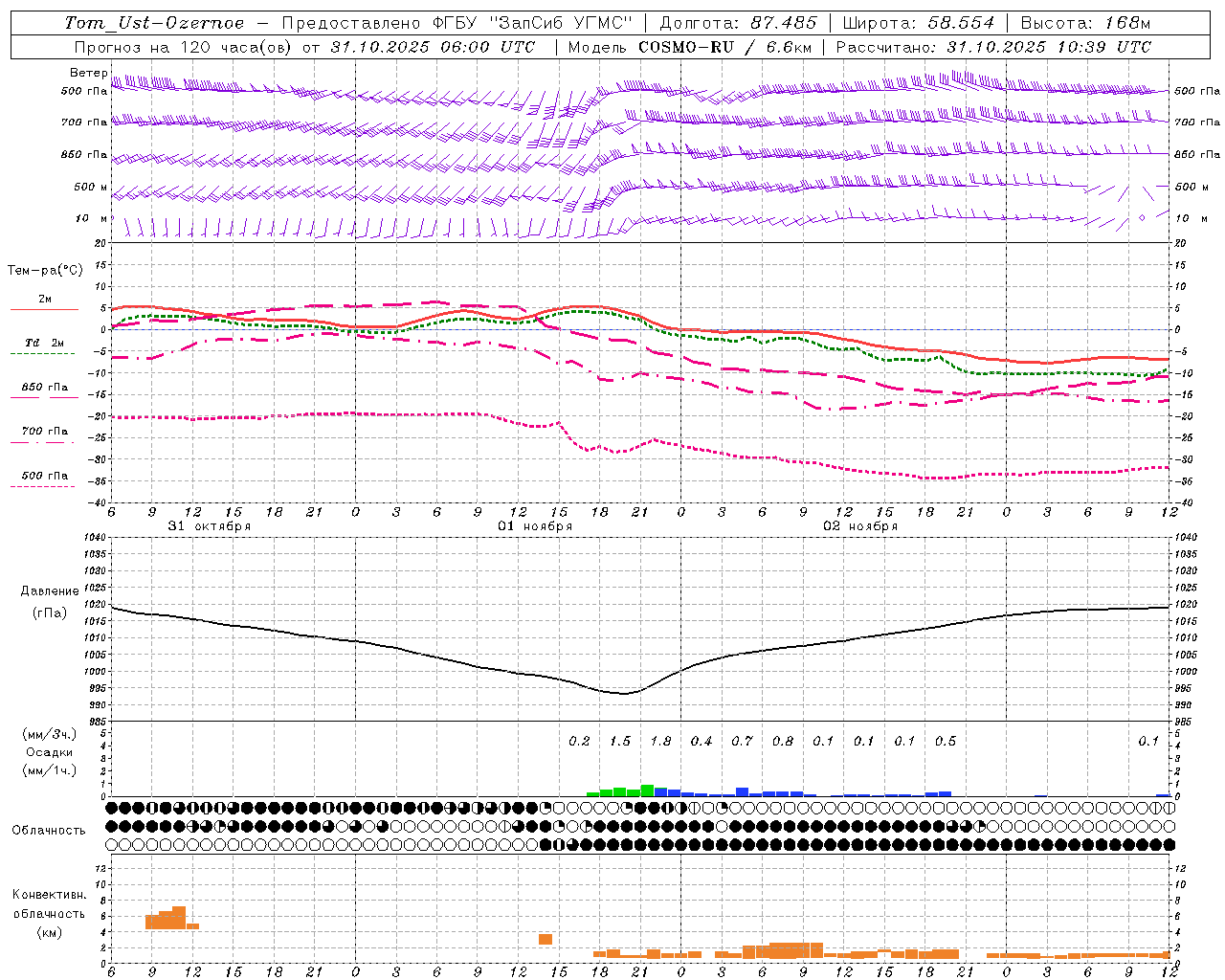Click the tallest orange convective cloud bar

click(x=179, y=918)
